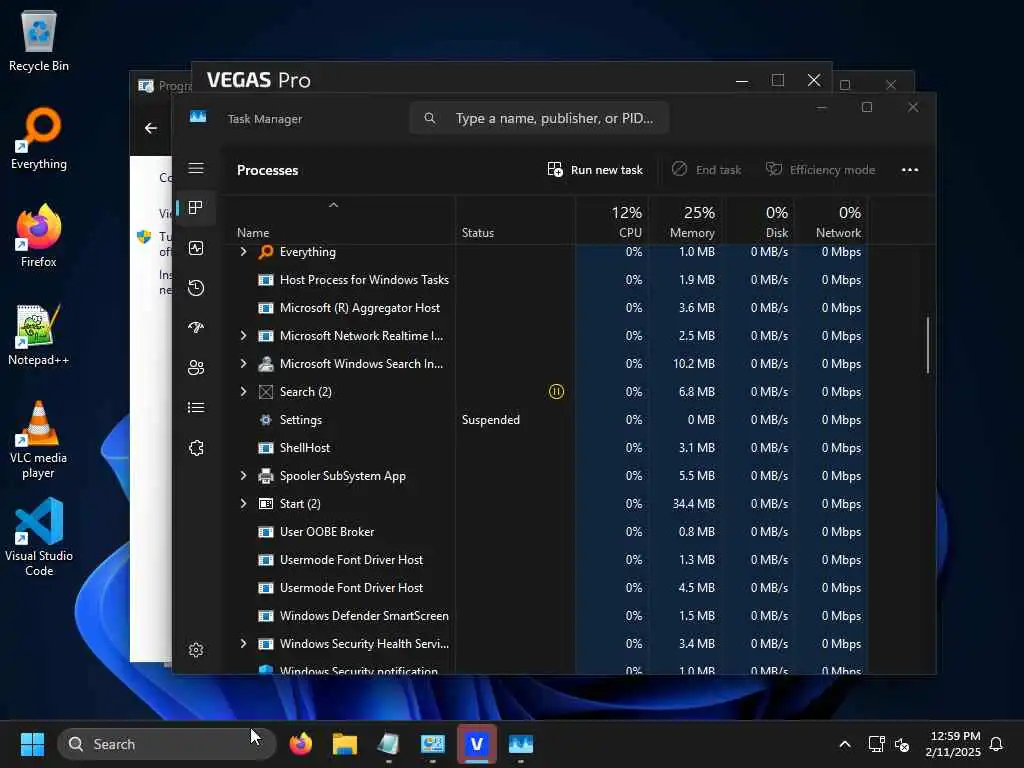The height and width of the screenshot is (768, 1024).
Task: Click the paused status icon on Search row
Action: pyautogui.click(x=556, y=392)
